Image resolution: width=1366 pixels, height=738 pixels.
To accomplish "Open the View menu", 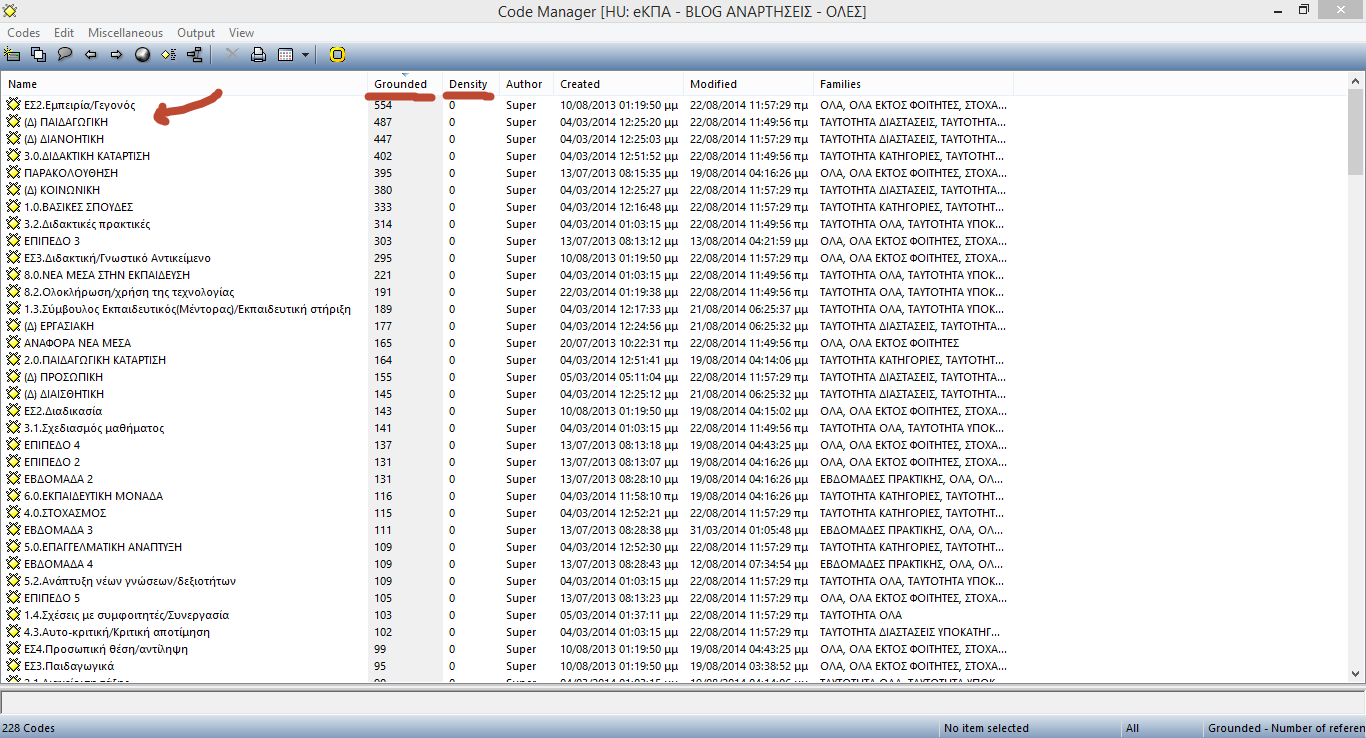I will (241, 33).
